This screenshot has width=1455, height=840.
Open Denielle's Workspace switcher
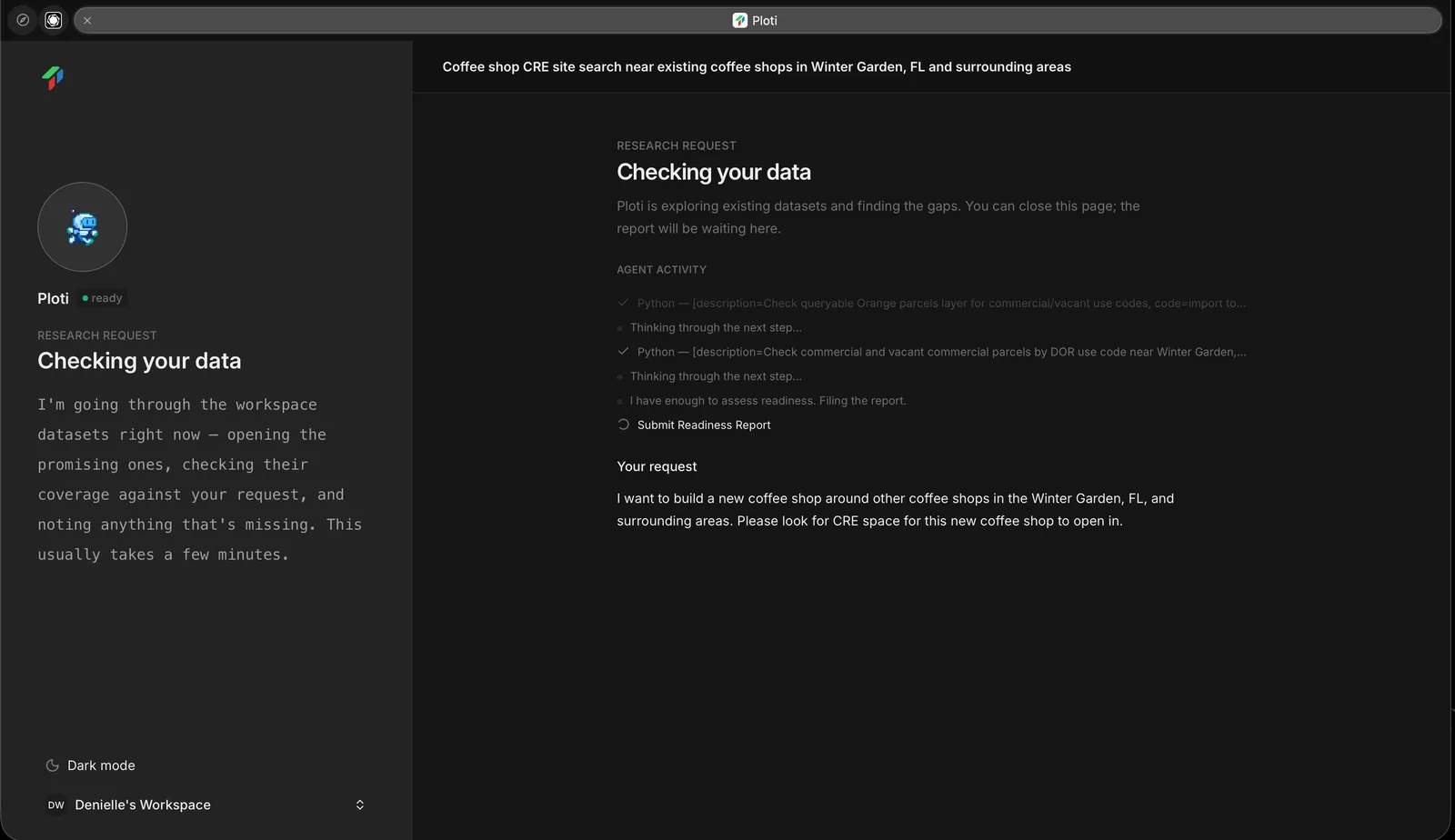point(206,805)
